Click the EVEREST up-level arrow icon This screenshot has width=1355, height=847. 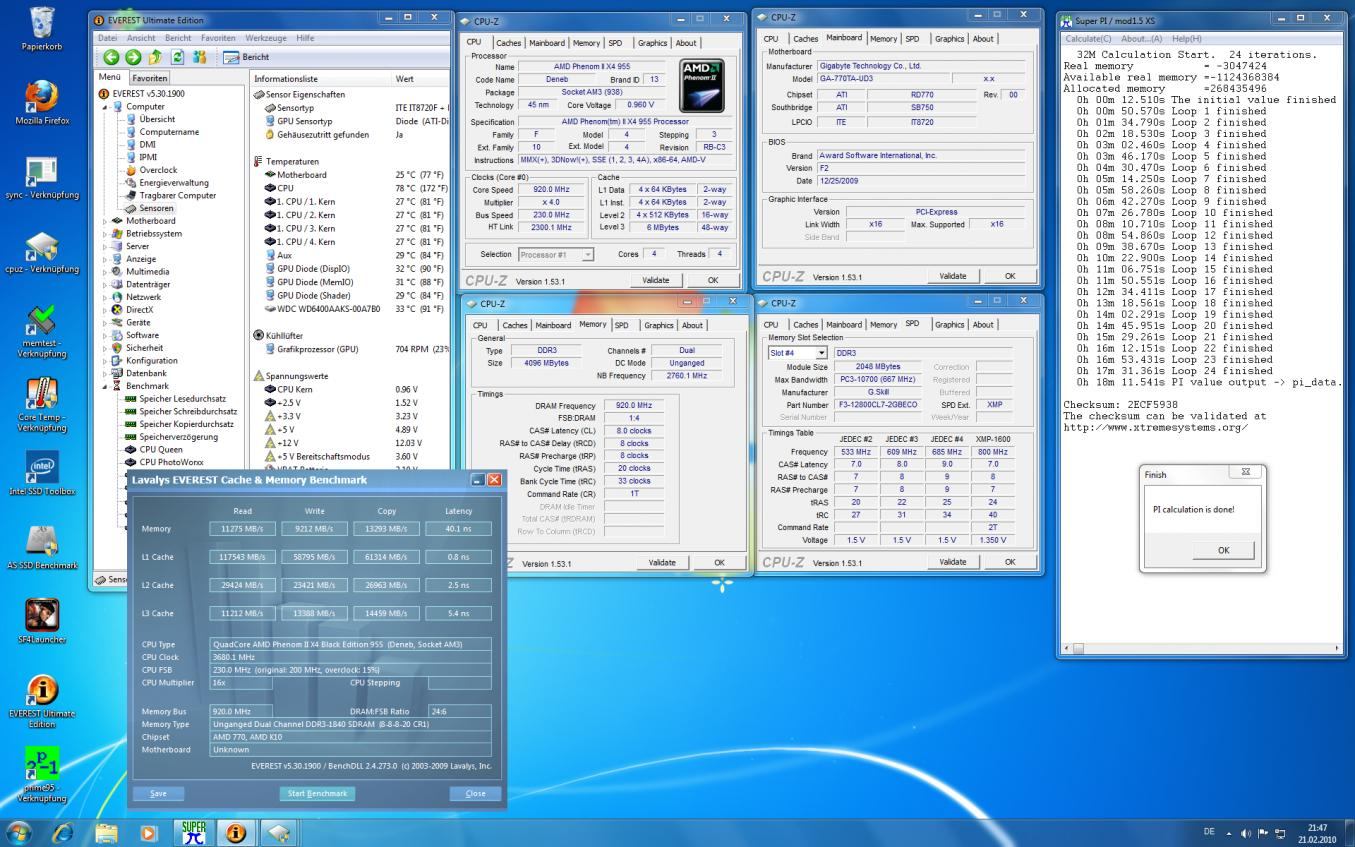pos(156,57)
